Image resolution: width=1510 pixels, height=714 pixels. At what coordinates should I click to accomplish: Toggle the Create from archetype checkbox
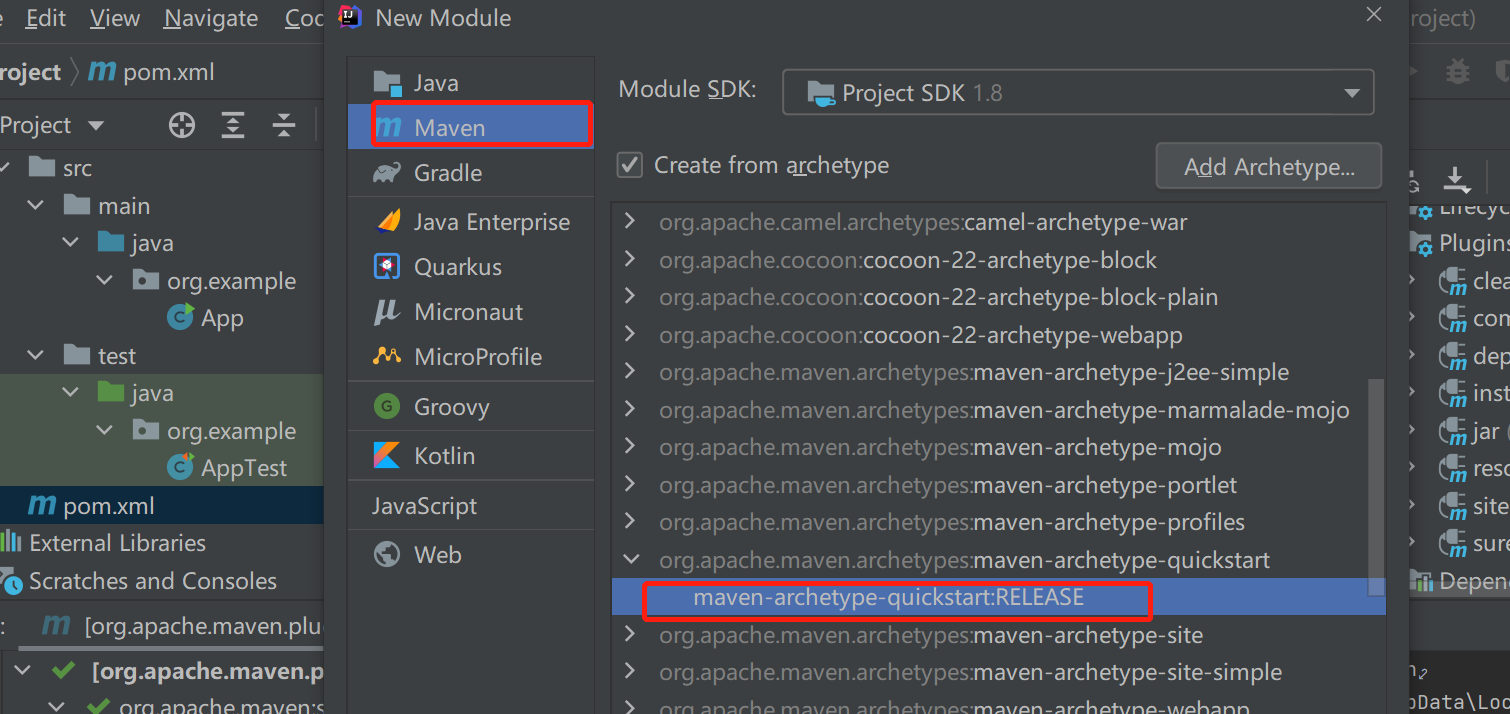point(630,165)
